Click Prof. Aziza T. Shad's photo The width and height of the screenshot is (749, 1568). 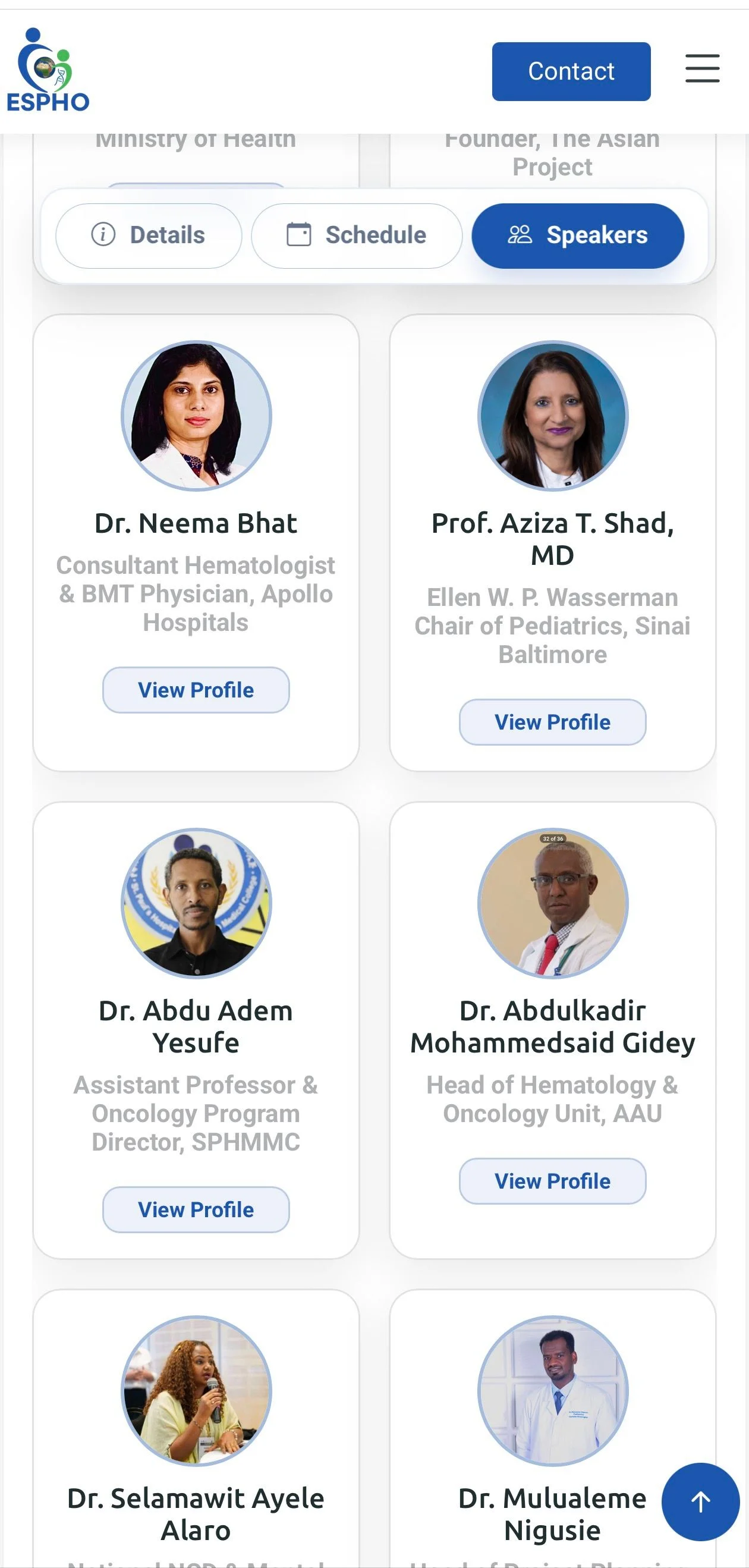[x=552, y=416]
